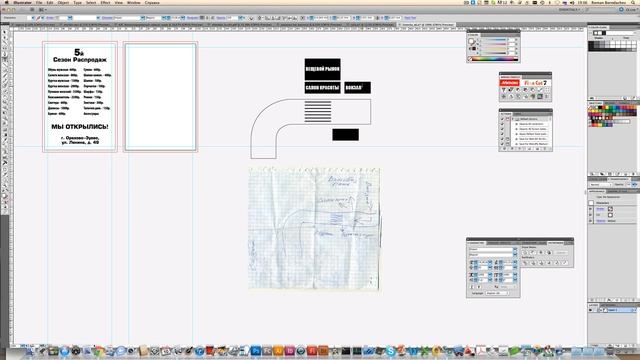
Task: Click the Minus Front shape mode in Pathfinder
Action: click(x=533, y=253)
